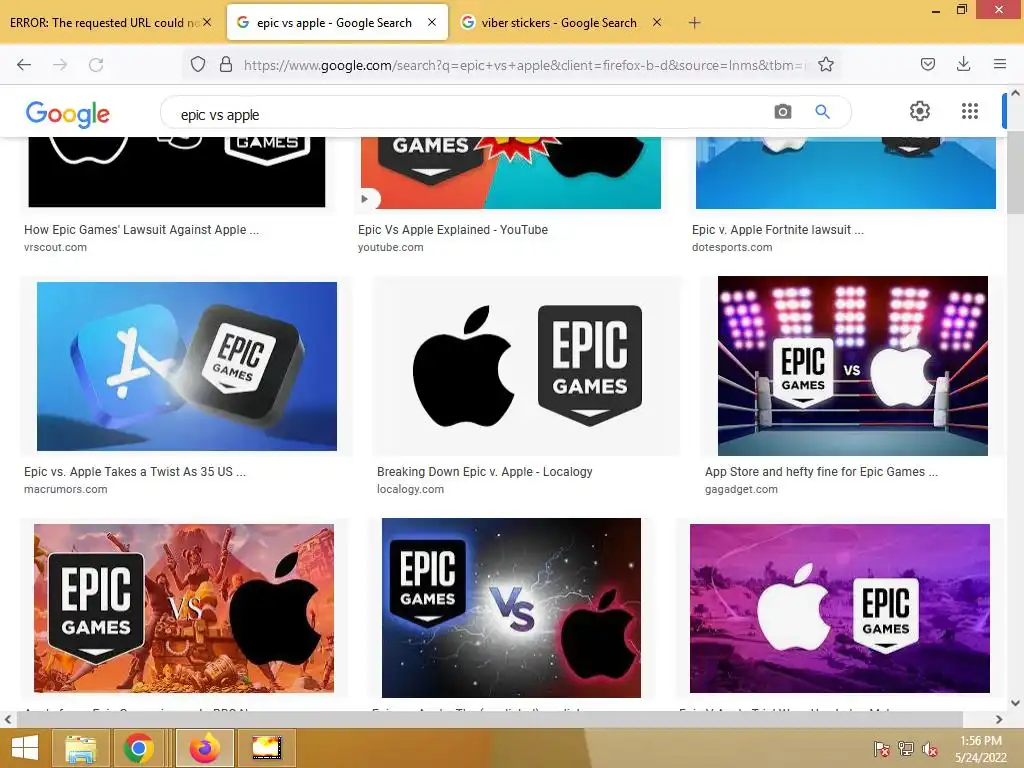Screen dimensions: 1024x768
Task: Open How Epic Games' Lawsuit Against Apple
Action: coord(142,230)
